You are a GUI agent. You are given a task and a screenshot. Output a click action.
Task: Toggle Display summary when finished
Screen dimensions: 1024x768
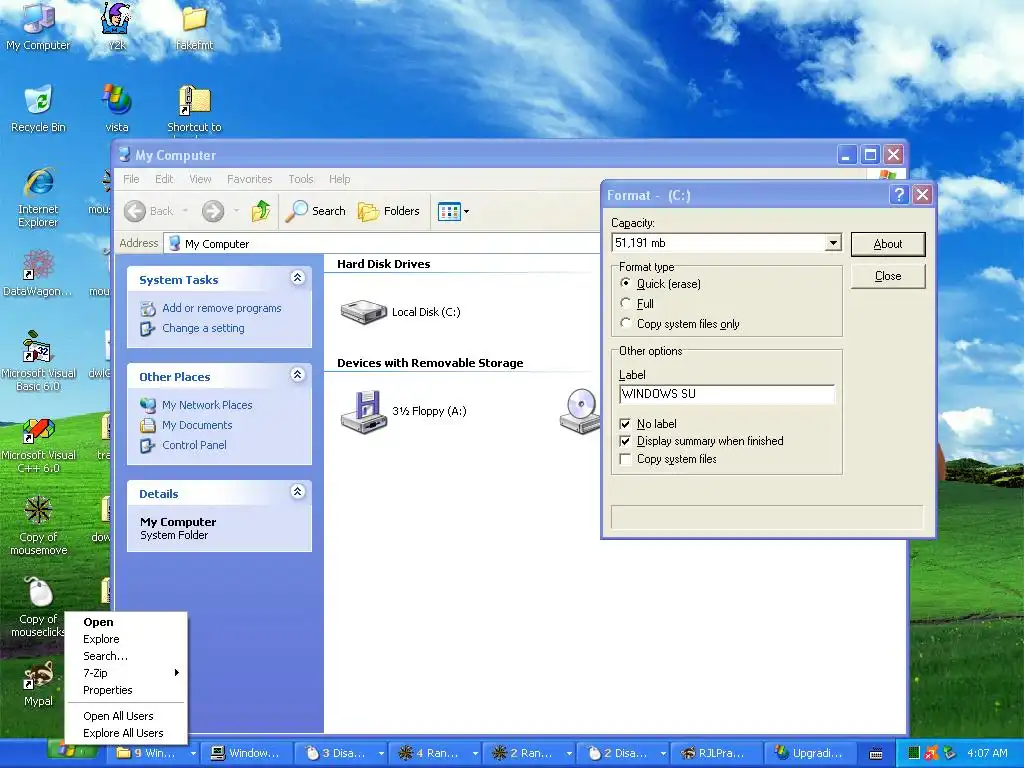tap(625, 441)
